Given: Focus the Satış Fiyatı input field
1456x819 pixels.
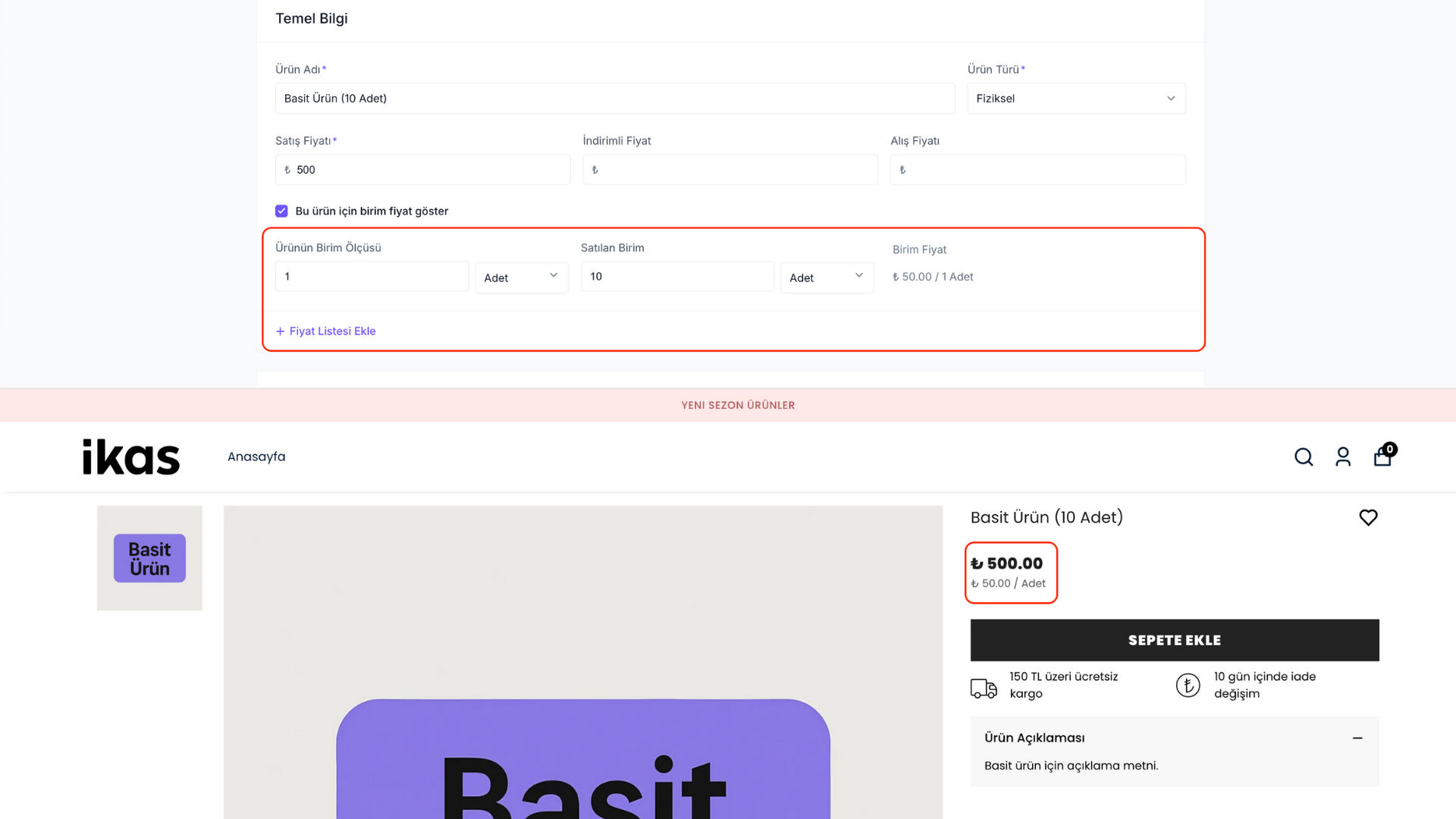Looking at the screenshot, I should tap(422, 170).
